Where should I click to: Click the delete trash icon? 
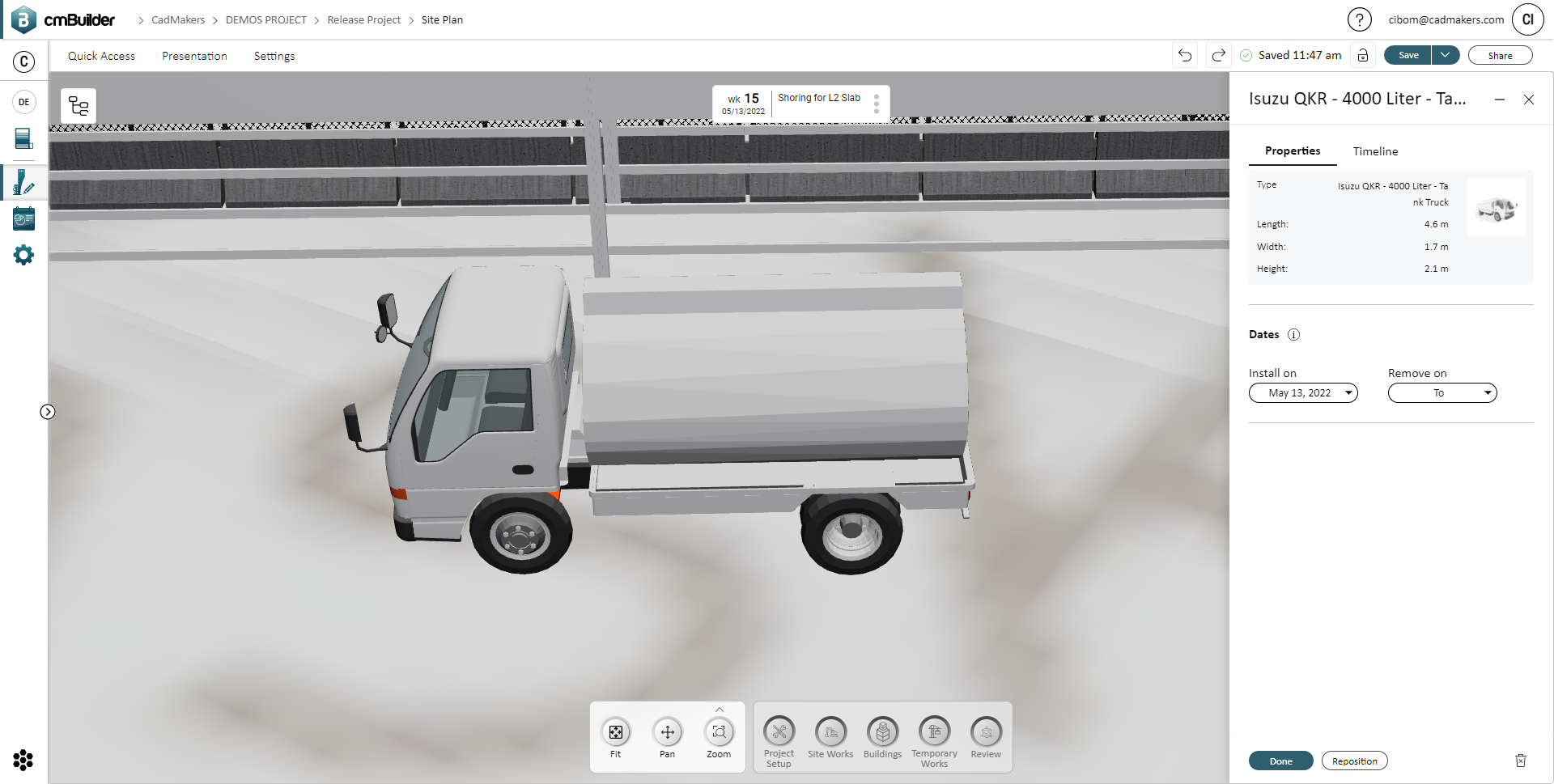click(1521, 761)
